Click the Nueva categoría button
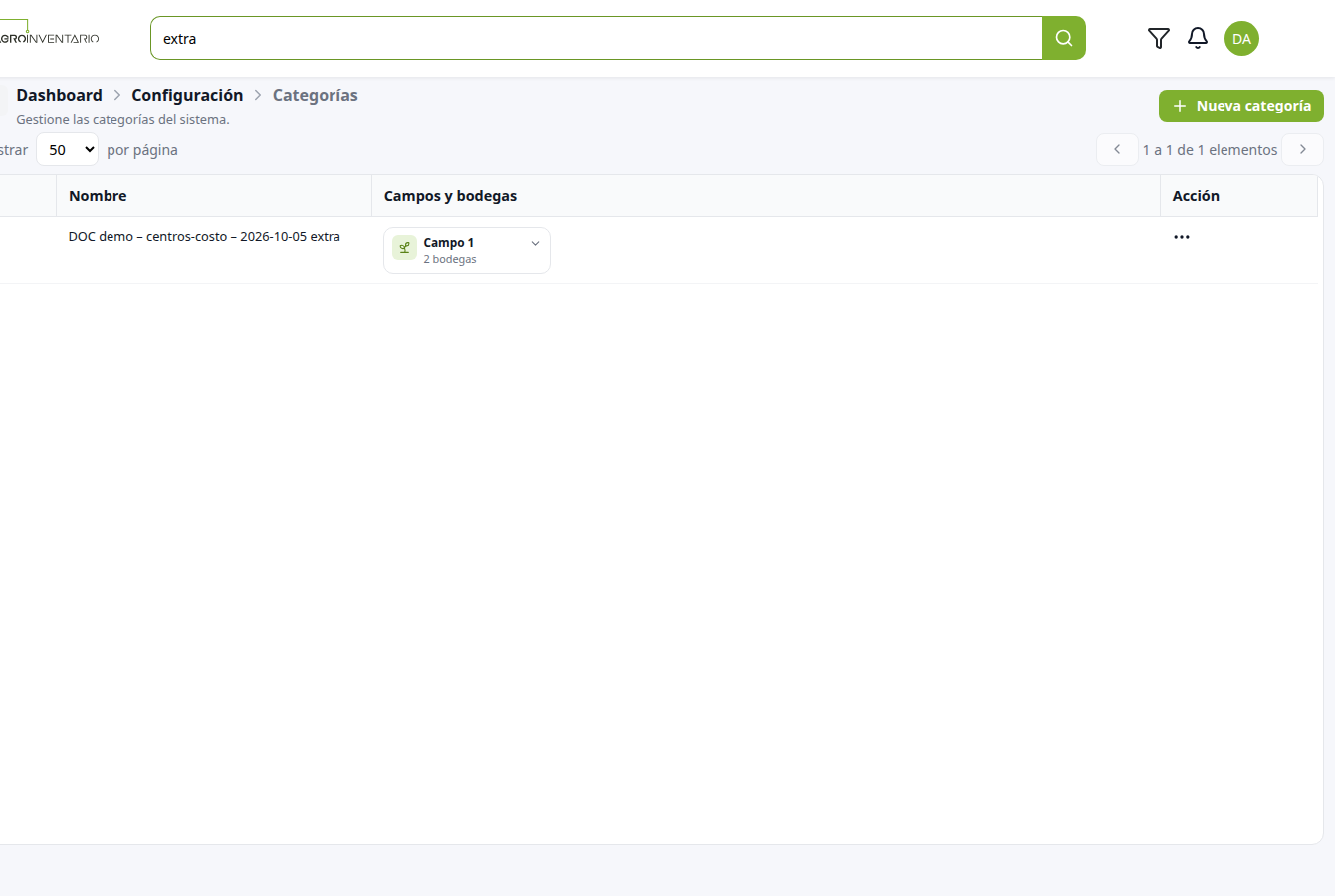The height and width of the screenshot is (896, 1335). [x=1240, y=106]
